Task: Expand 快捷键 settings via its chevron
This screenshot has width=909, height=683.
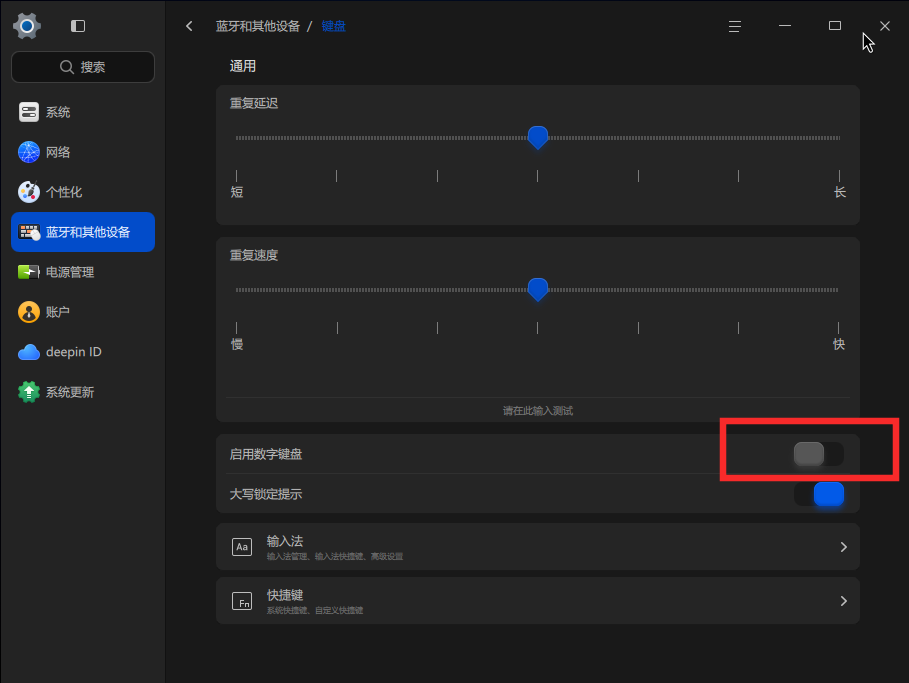Action: 843,601
